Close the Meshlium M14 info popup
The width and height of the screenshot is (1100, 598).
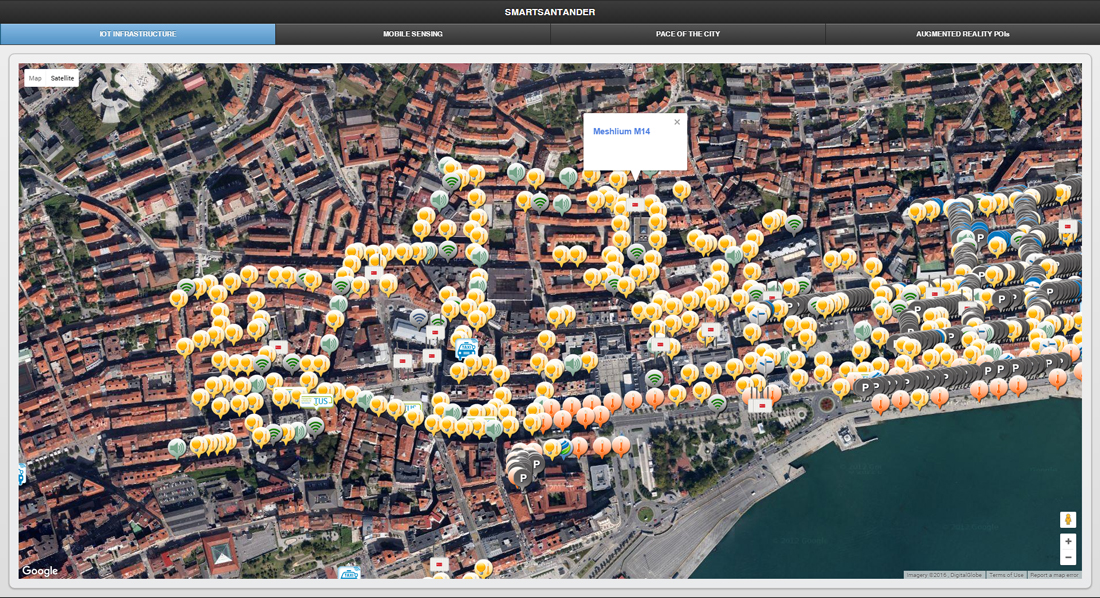pos(677,122)
